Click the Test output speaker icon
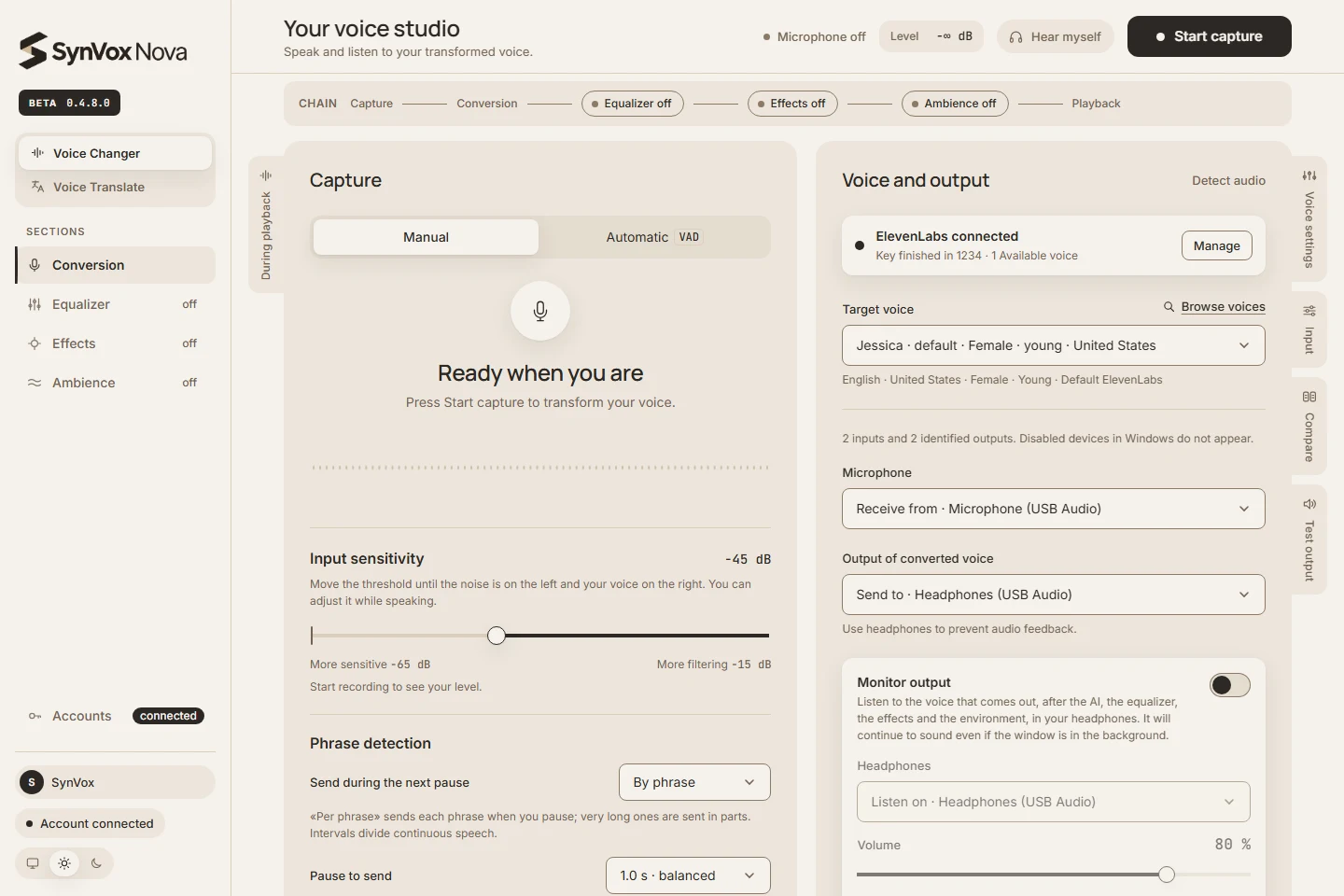The width and height of the screenshot is (1344, 896). (x=1309, y=504)
